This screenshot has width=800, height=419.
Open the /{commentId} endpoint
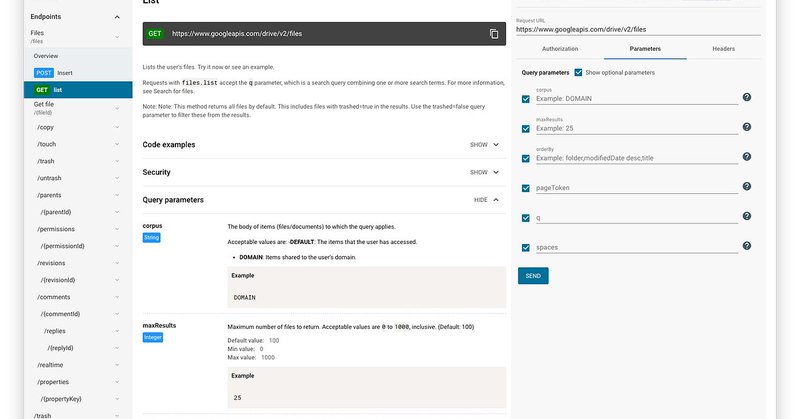[60, 314]
